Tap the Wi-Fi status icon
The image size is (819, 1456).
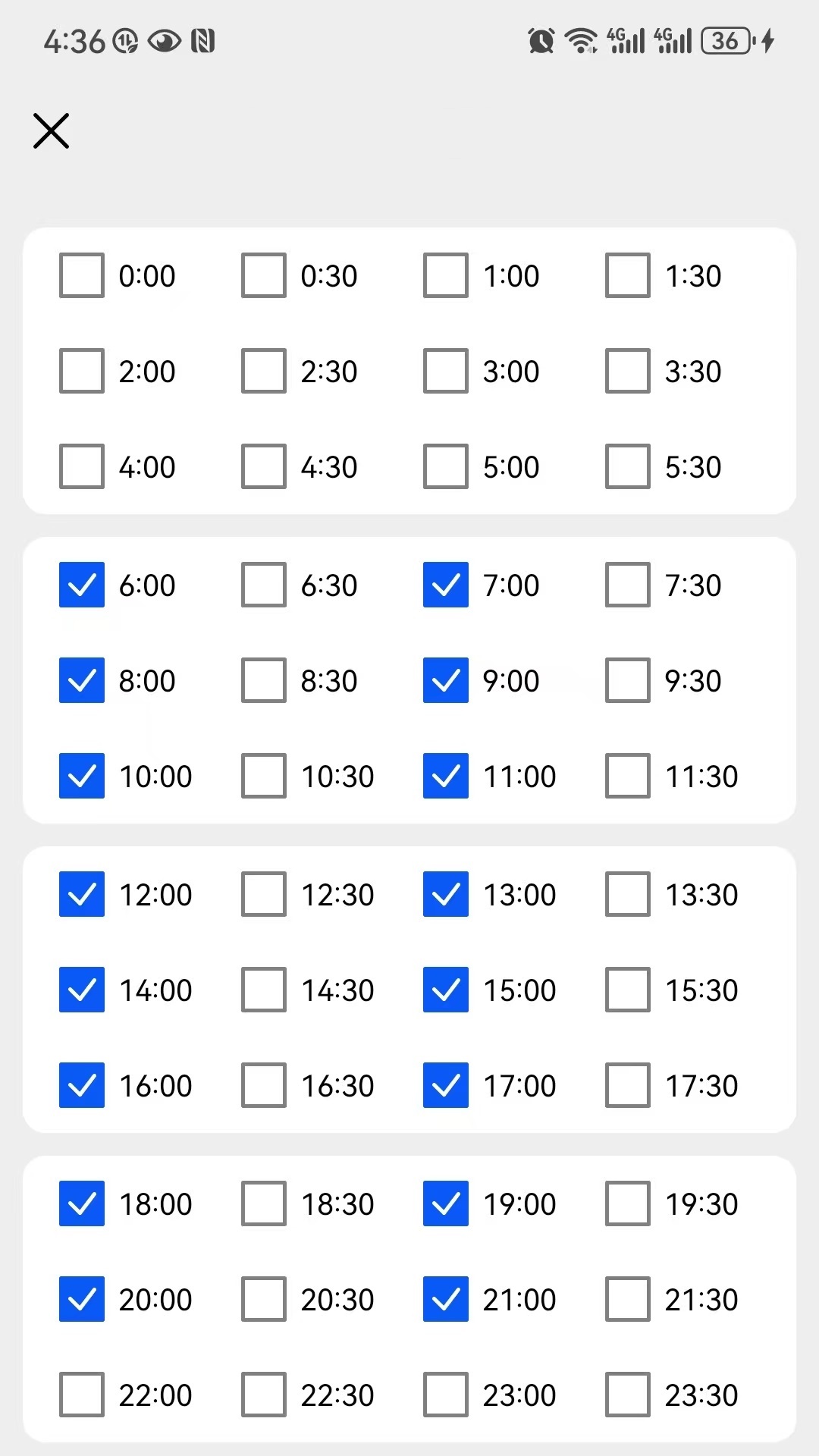(582, 40)
